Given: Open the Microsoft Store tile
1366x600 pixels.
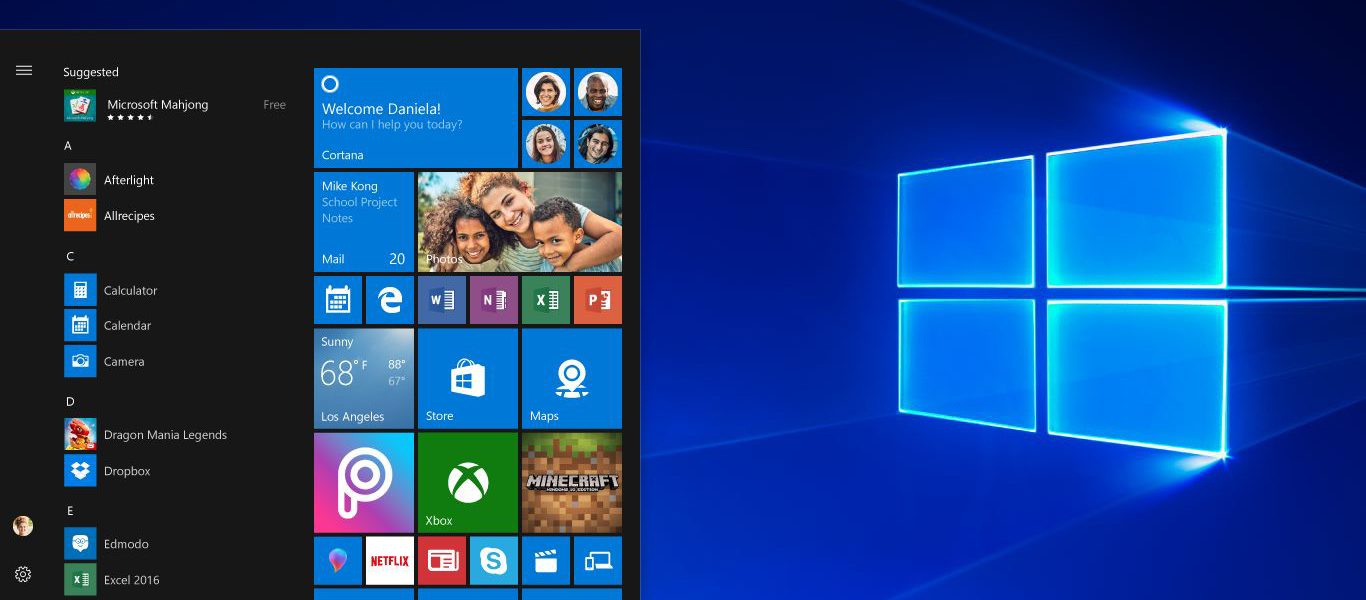Looking at the screenshot, I should click(467, 378).
